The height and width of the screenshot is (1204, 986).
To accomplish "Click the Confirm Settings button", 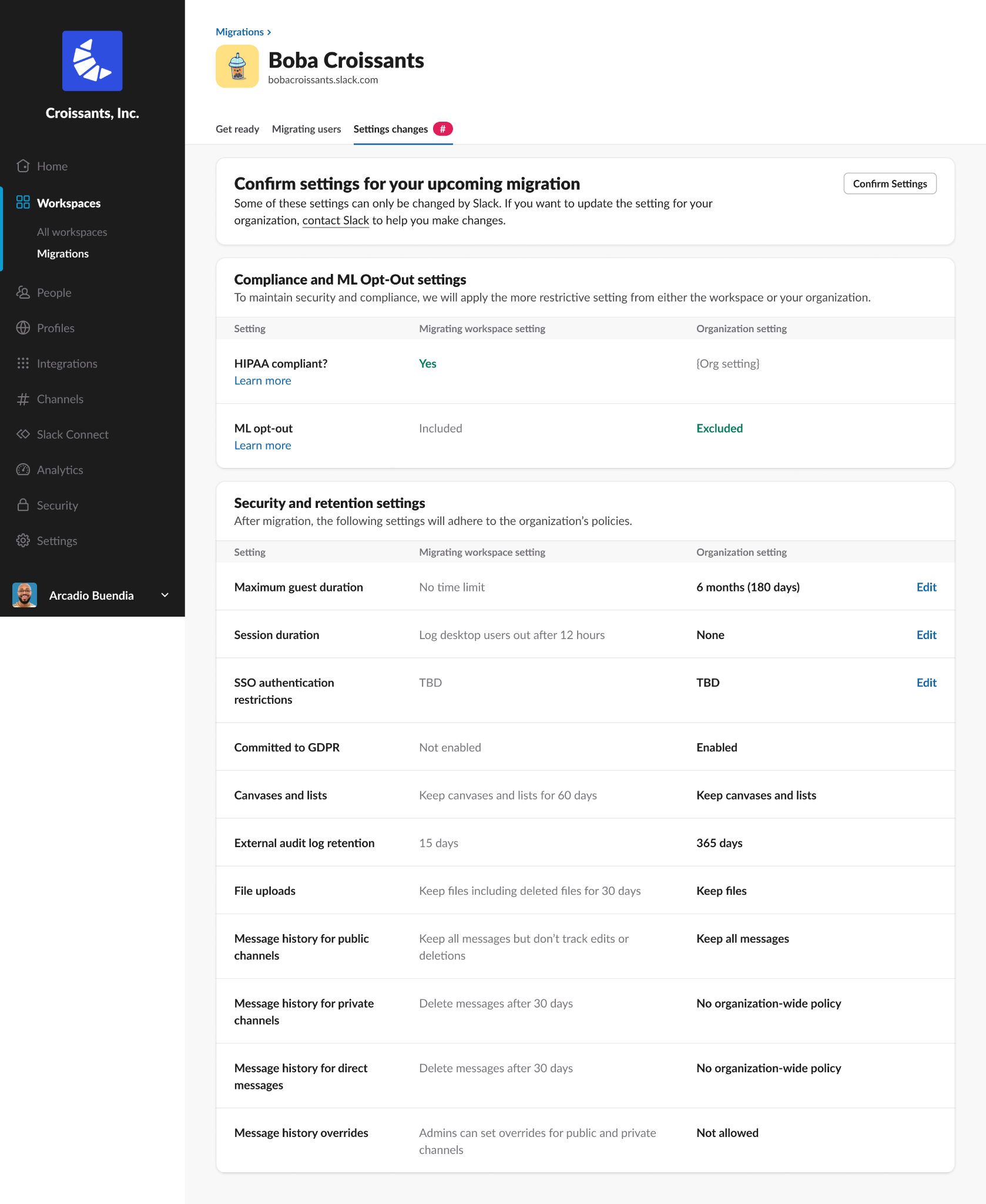I will [x=890, y=183].
